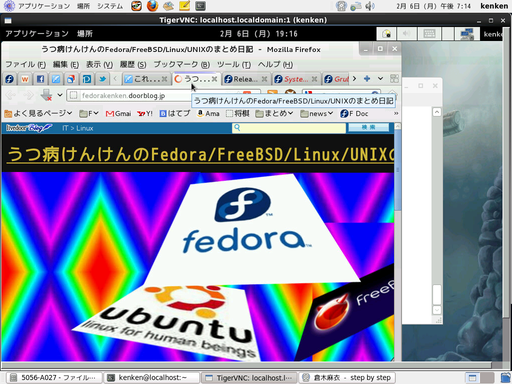Click the remote desktop network computers icon
Image resolution: width=512 pixels, height=384 pixels.
coord(467,34)
